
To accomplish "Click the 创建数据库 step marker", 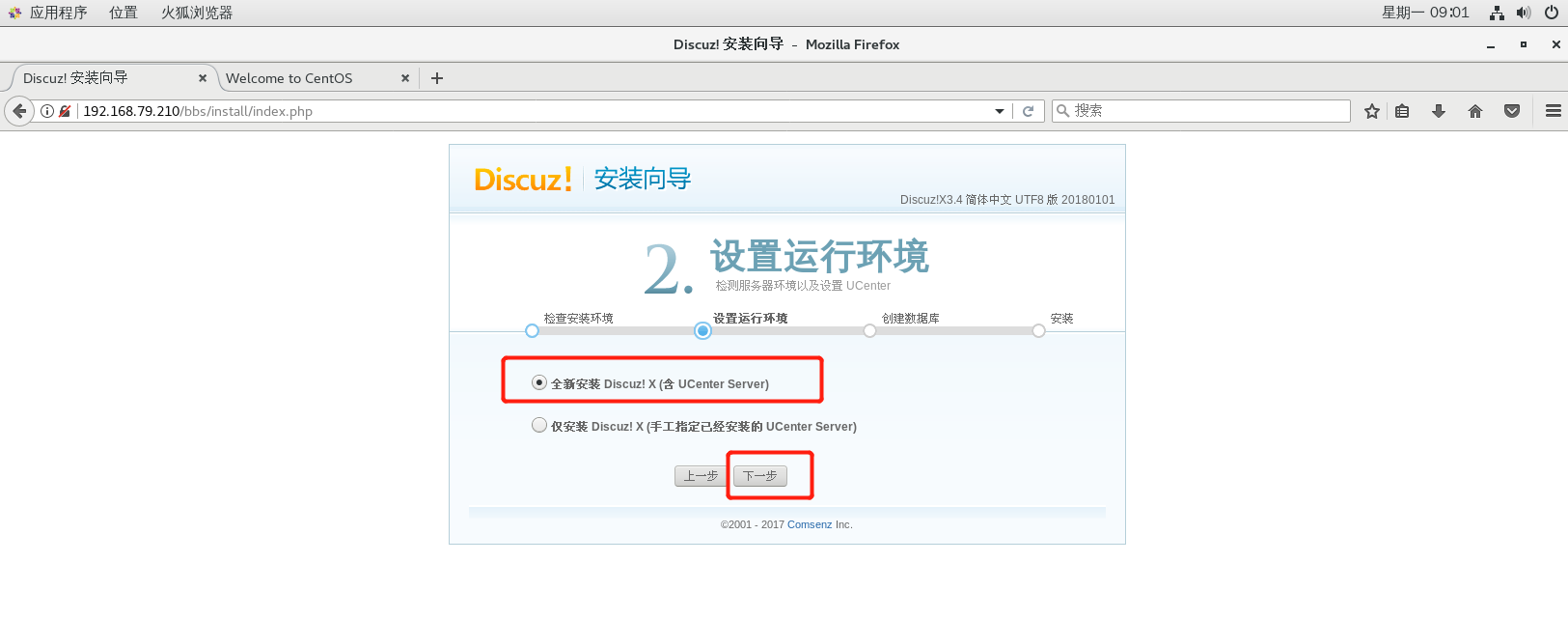I will coord(869,330).
